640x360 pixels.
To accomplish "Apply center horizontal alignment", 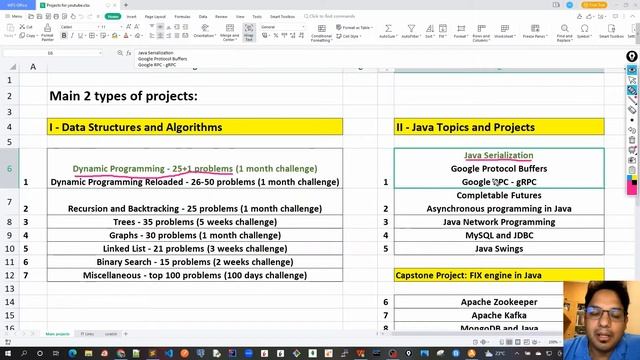I will (x=160, y=36).
